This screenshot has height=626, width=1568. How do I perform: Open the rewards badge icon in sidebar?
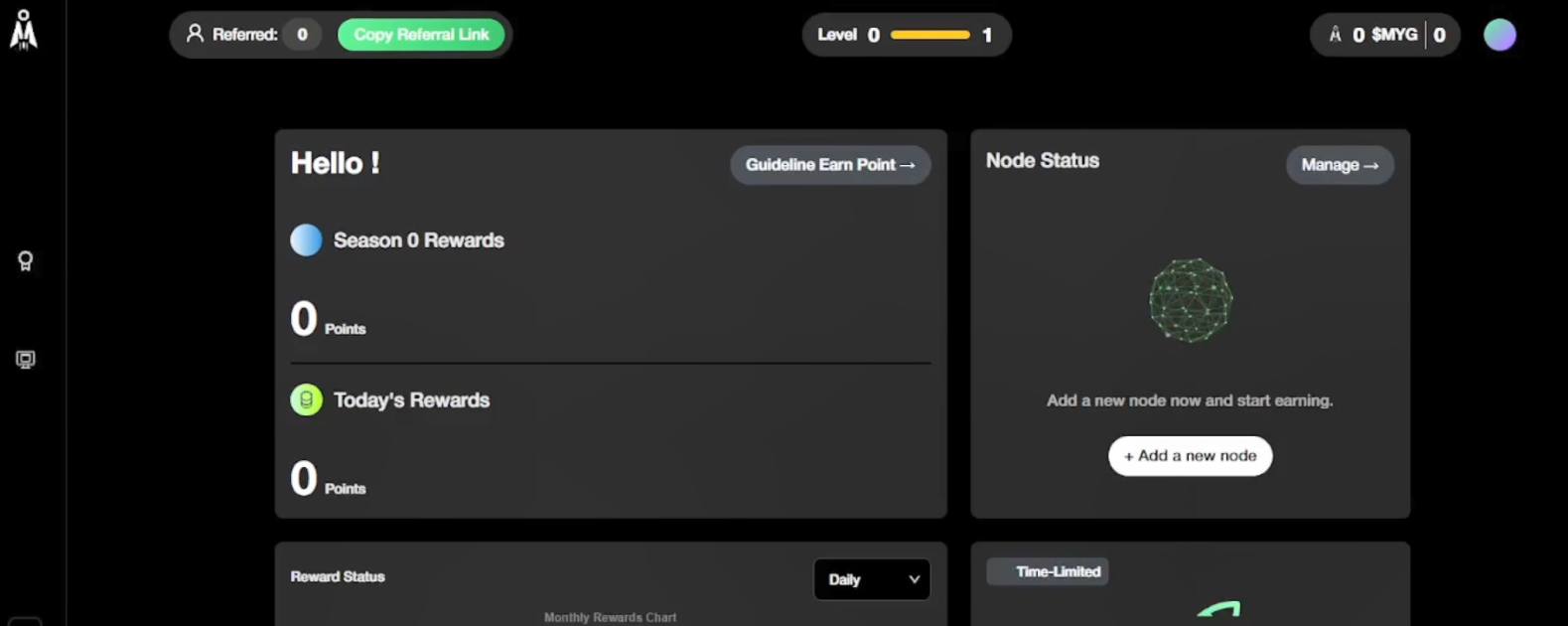pyautogui.click(x=26, y=261)
